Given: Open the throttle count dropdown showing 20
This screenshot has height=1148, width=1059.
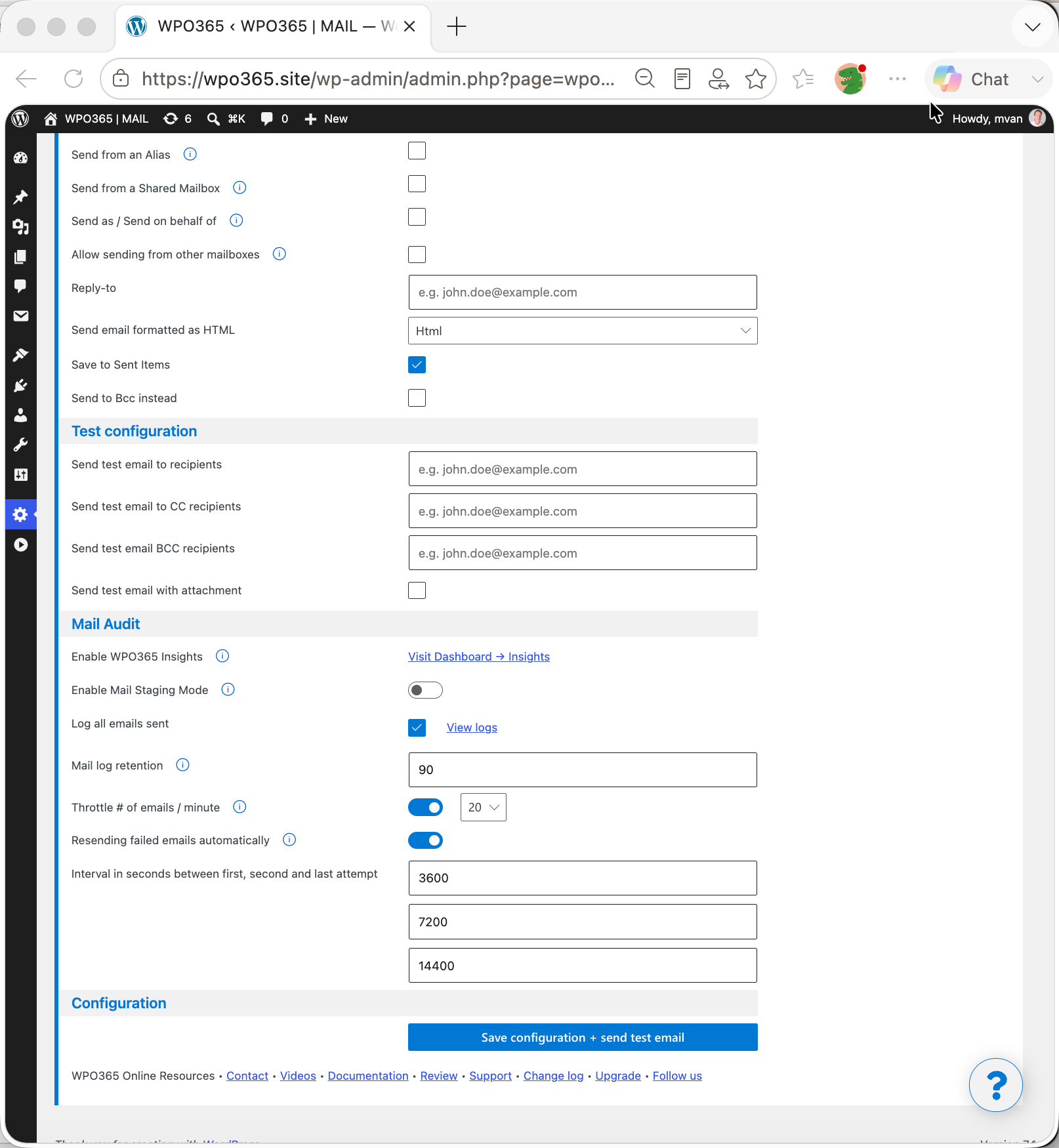Looking at the screenshot, I should pyautogui.click(x=484, y=808).
